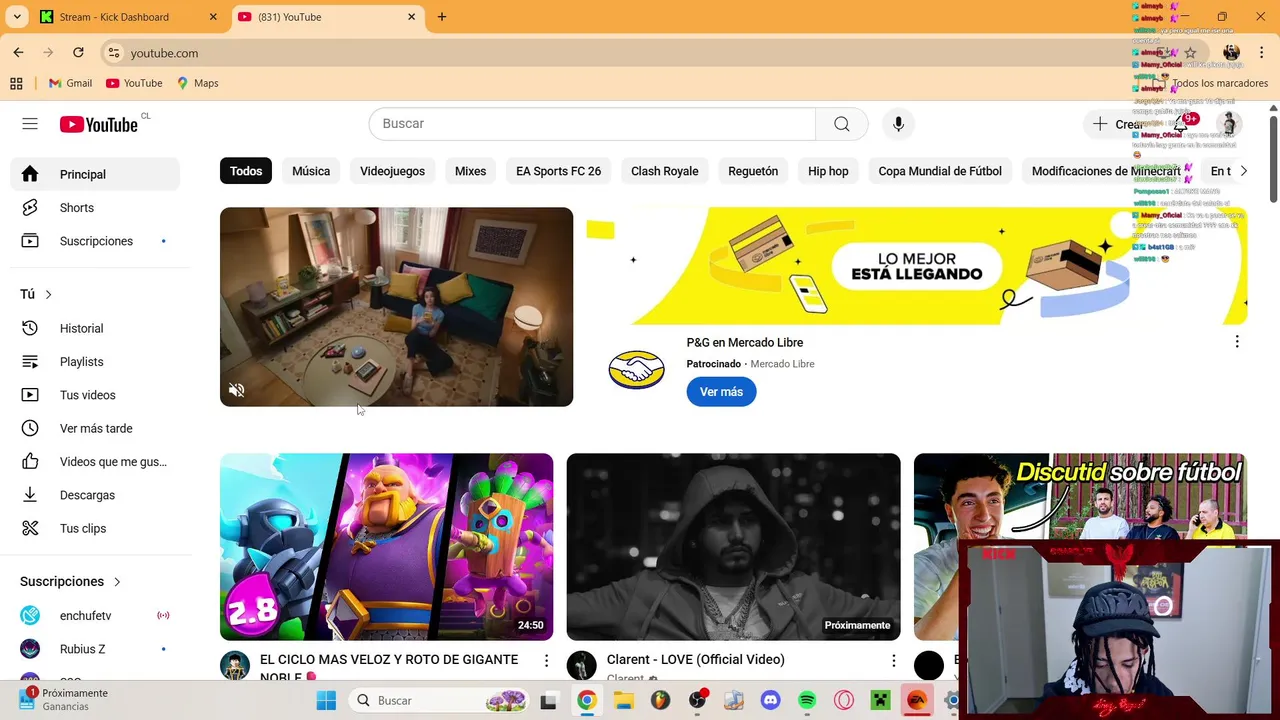This screenshot has height=720, width=1280.
Task: Open Rubius Z channel subscription
Action: 95,649
